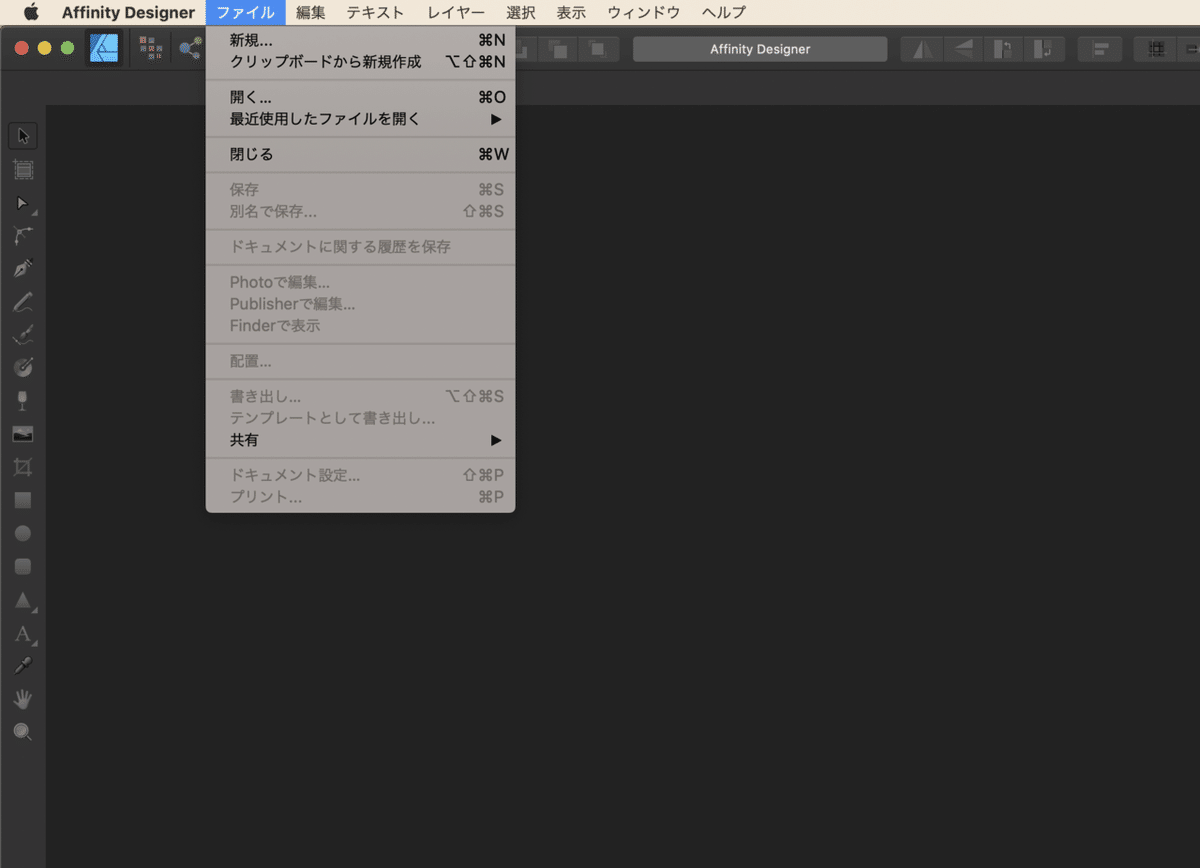Close the open ファイル menu title
Image resolution: width=1200 pixels, height=868 pixels.
(x=246, y=12)
